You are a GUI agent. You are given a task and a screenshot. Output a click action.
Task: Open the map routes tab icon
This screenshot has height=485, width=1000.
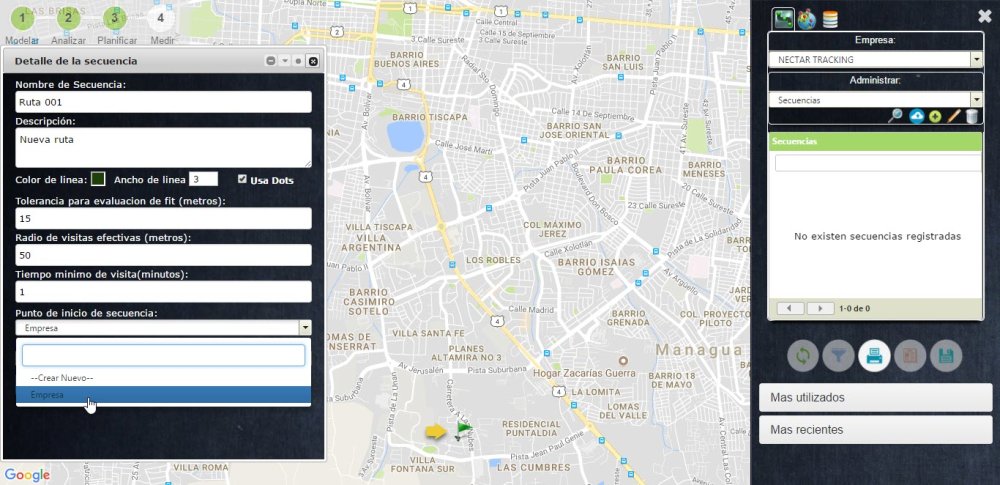(x=783, y=19)
